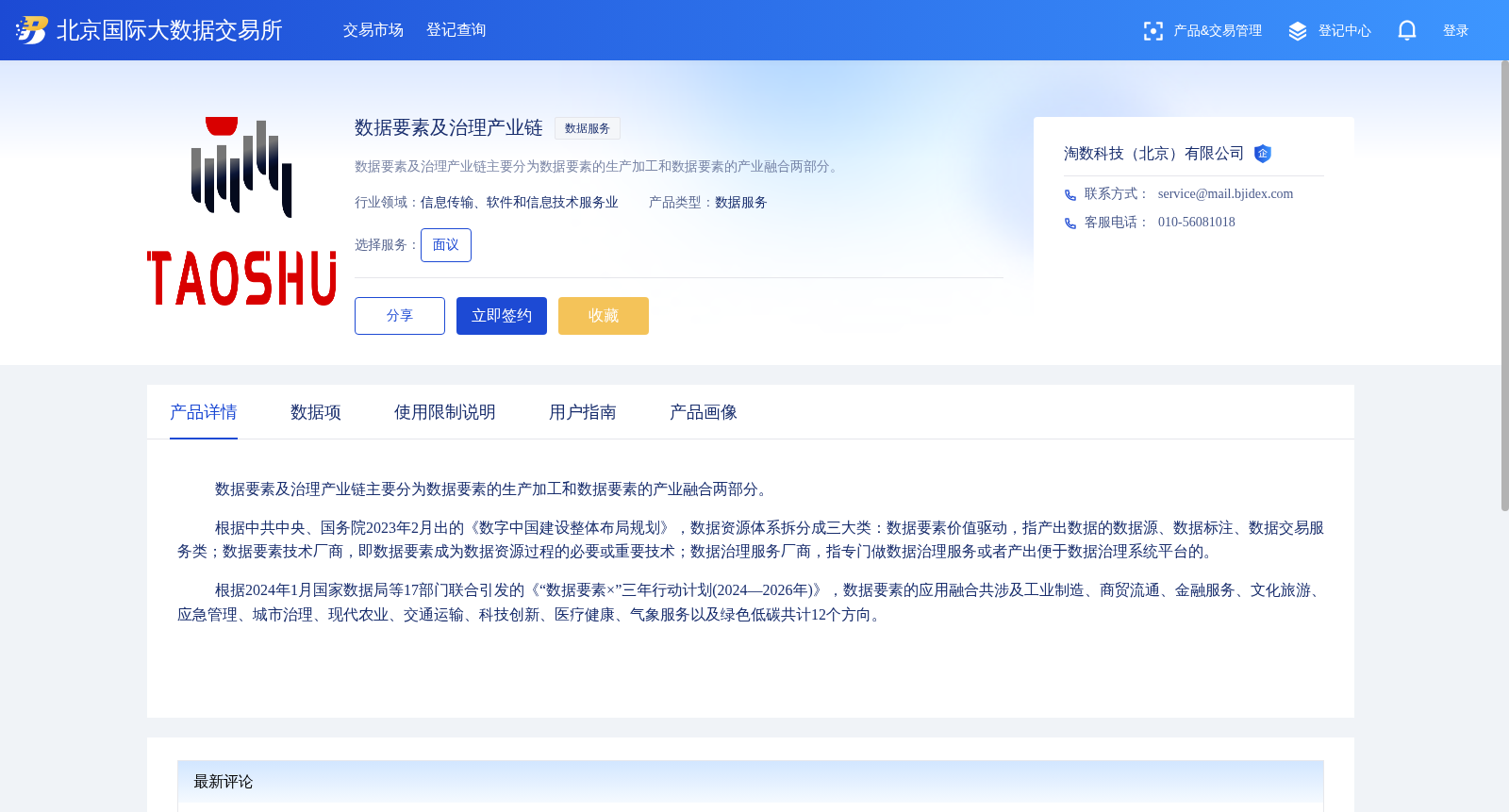The image size is (1509, 812).
Task: Click the 数据服务 tag beside the title
Action: (588, 128)
